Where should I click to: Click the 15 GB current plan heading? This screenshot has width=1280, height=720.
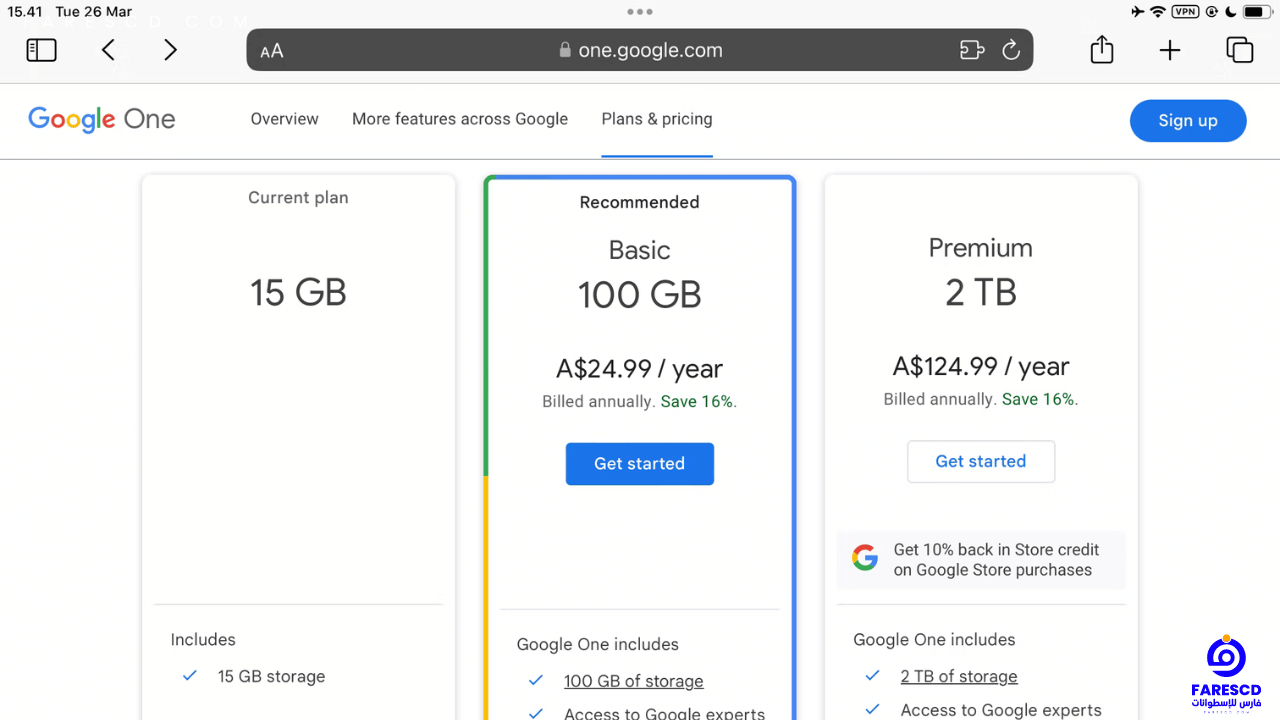pyautogui.click(x=298, y=293)
